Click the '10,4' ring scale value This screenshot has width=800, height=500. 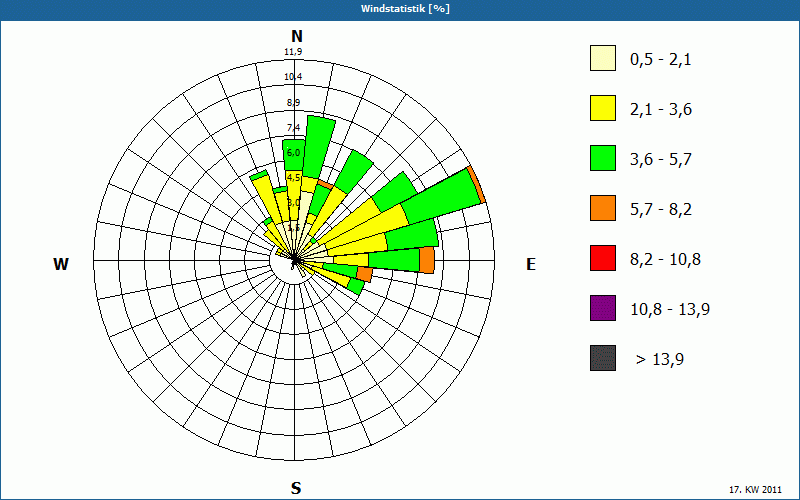[x=293, y=77]
